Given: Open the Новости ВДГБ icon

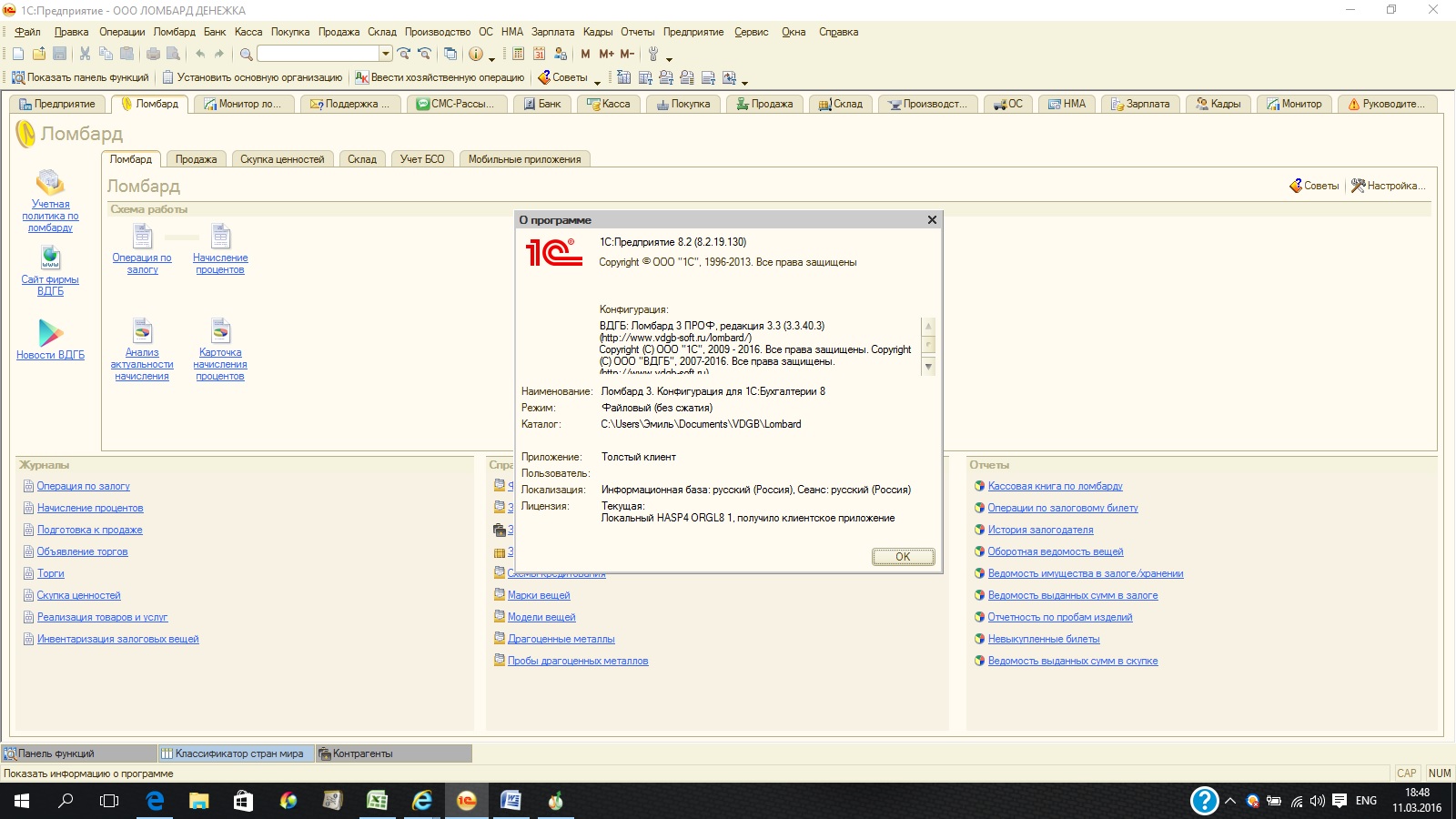Looking at the screenshot, I should click(x=51, y=333).
